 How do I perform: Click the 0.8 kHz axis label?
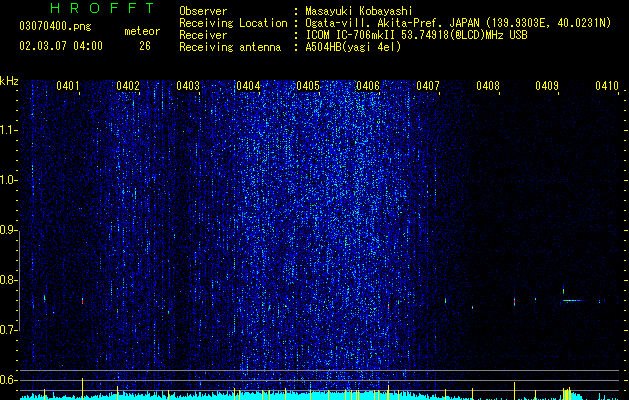pyautogui.click(x=8, y=280)
